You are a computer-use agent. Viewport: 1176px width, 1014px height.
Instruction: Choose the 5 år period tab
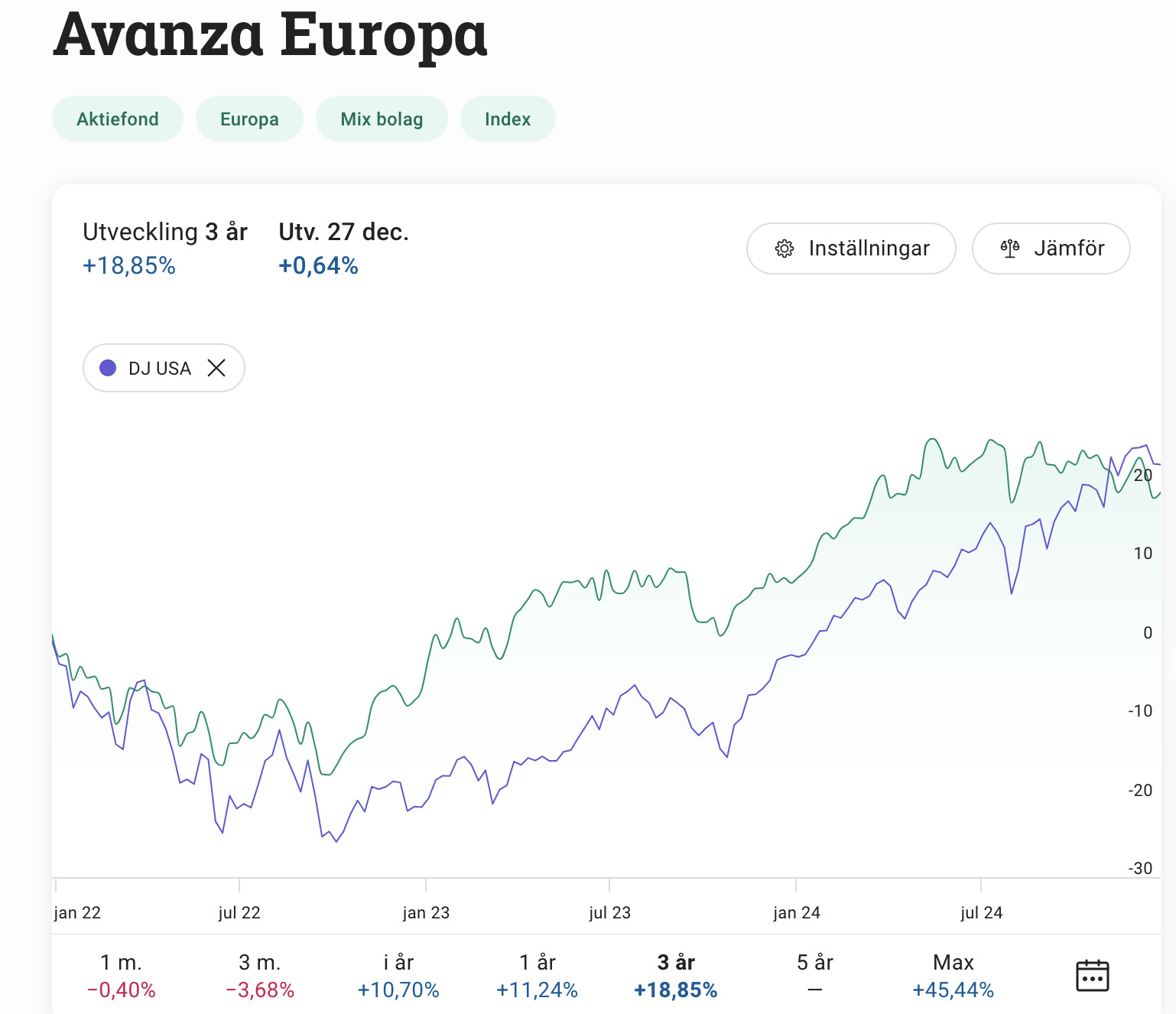pyautogui.click(x=814, y=976)
